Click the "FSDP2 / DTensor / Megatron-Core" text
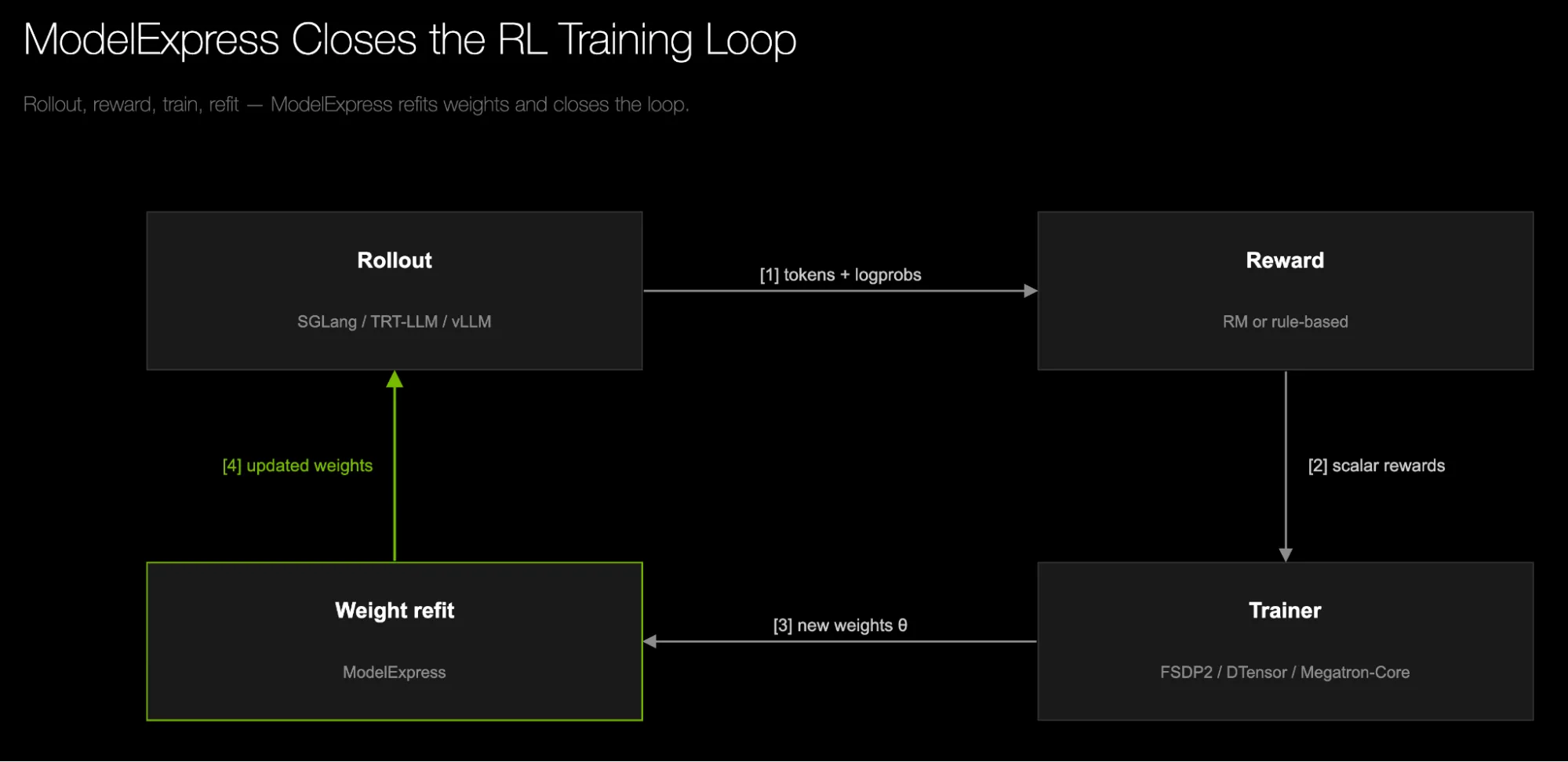The width and height of the screenshot is (1568, 762). [1285, 672]
